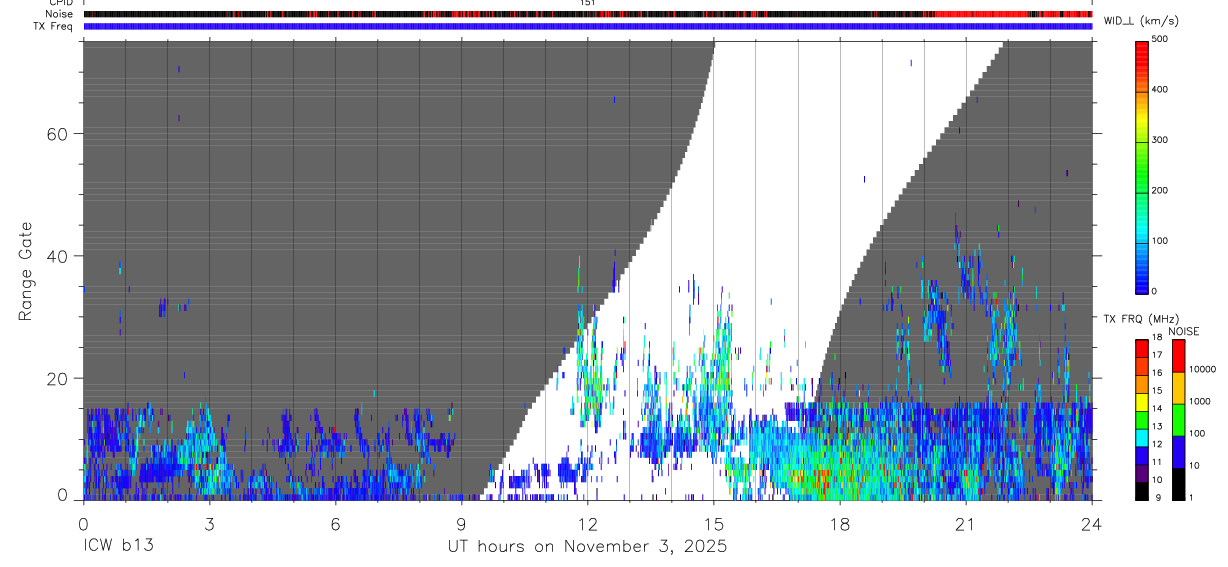Click the 'CPID' row label at top
Viewport: 1228px width, 567px height.
coord(61,3)
